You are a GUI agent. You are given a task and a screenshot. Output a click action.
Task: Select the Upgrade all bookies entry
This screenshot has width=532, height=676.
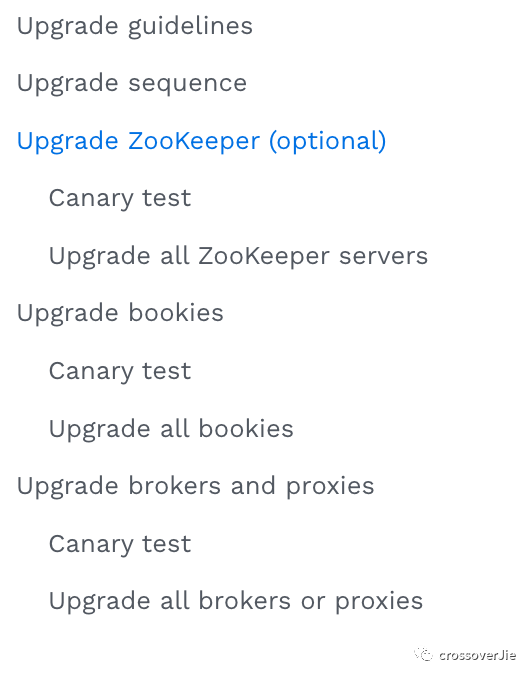pos(171,429)
